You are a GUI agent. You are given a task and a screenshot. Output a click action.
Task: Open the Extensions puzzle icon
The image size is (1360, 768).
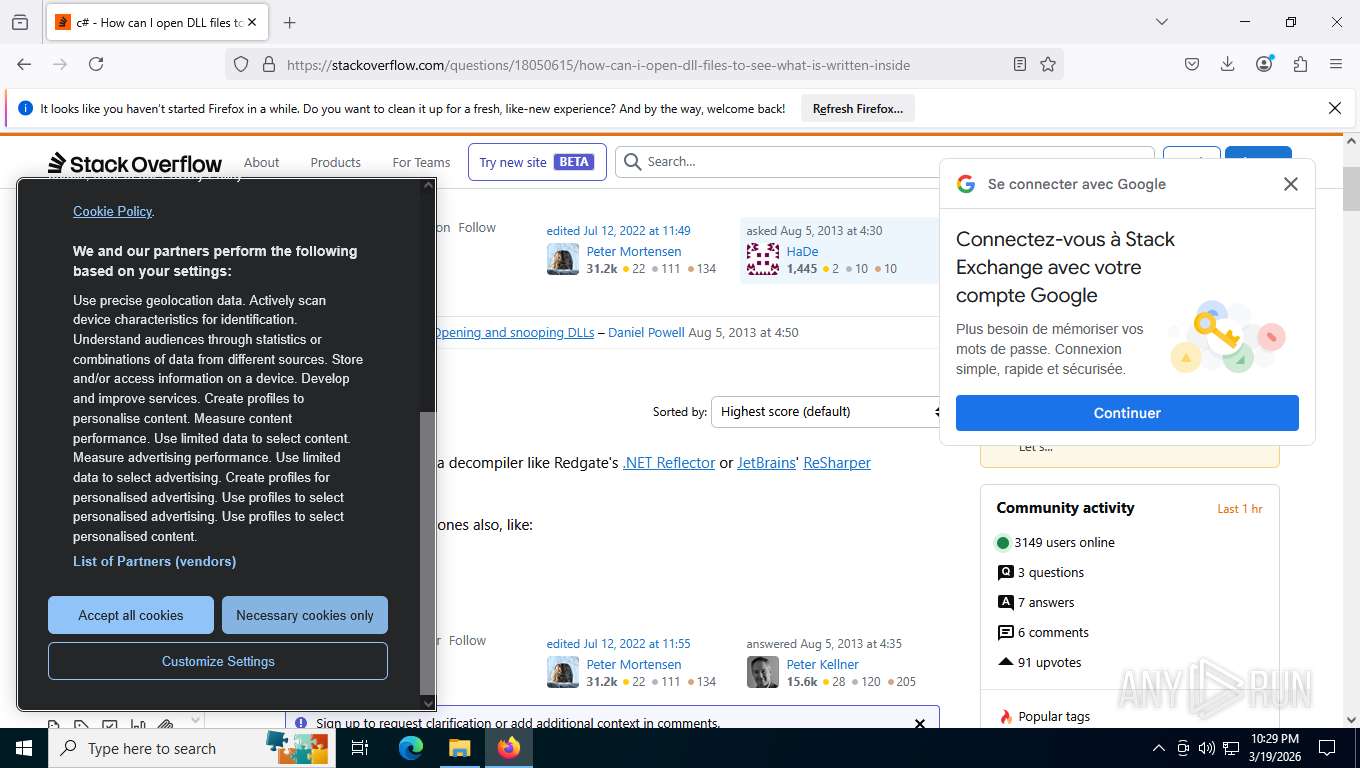[x=1300, y=64]
